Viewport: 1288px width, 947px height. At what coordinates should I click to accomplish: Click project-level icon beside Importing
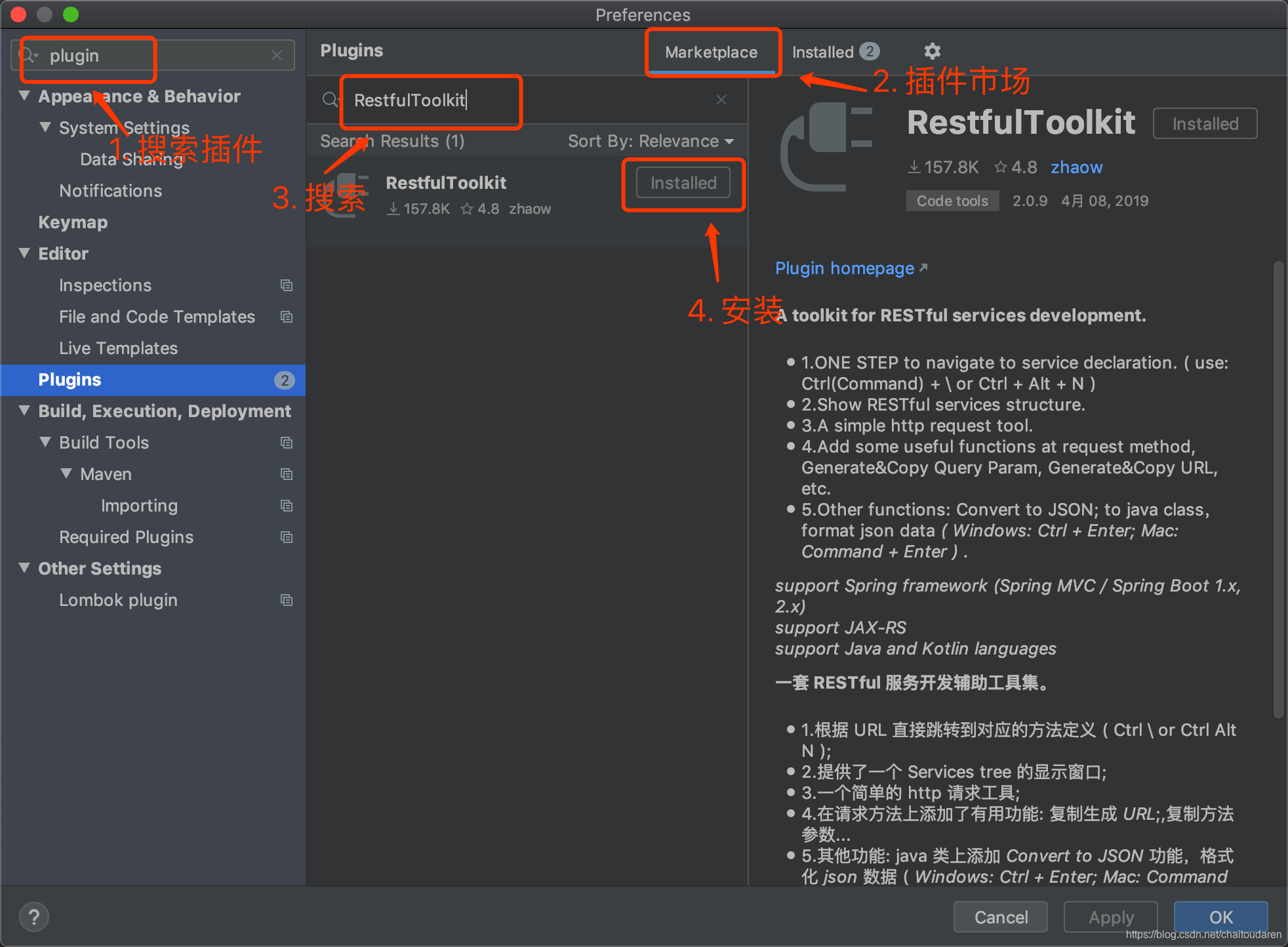[x=287, y=506]
